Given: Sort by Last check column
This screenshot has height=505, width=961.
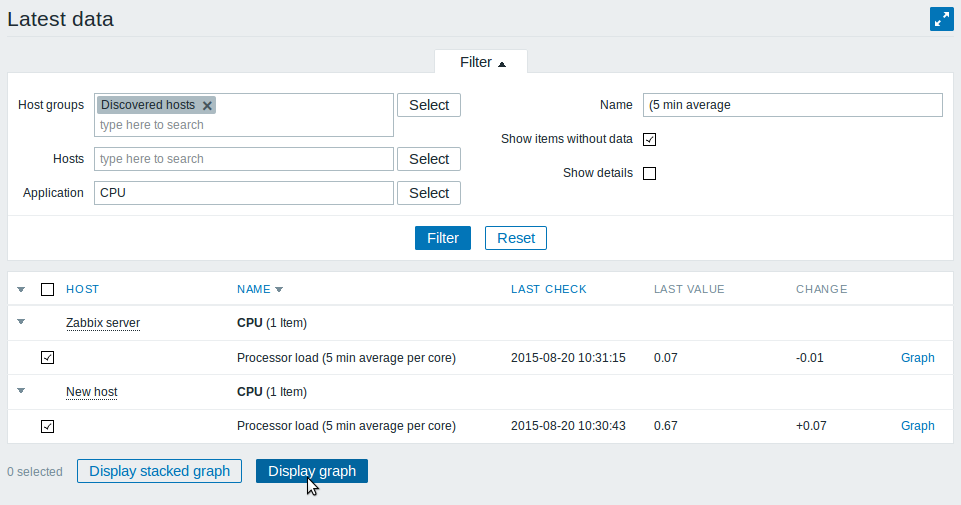Looking at the screenshot, I should coord(549,289).
